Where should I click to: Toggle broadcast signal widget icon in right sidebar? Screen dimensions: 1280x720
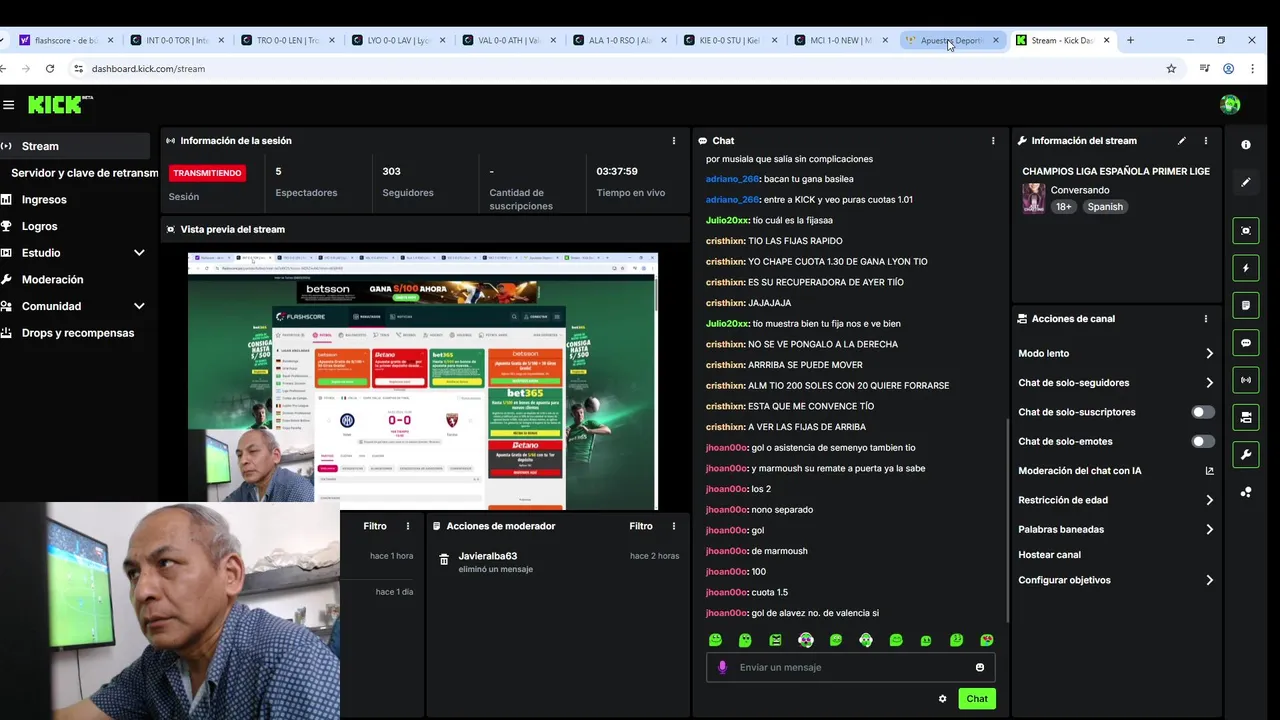[1246, 380]
